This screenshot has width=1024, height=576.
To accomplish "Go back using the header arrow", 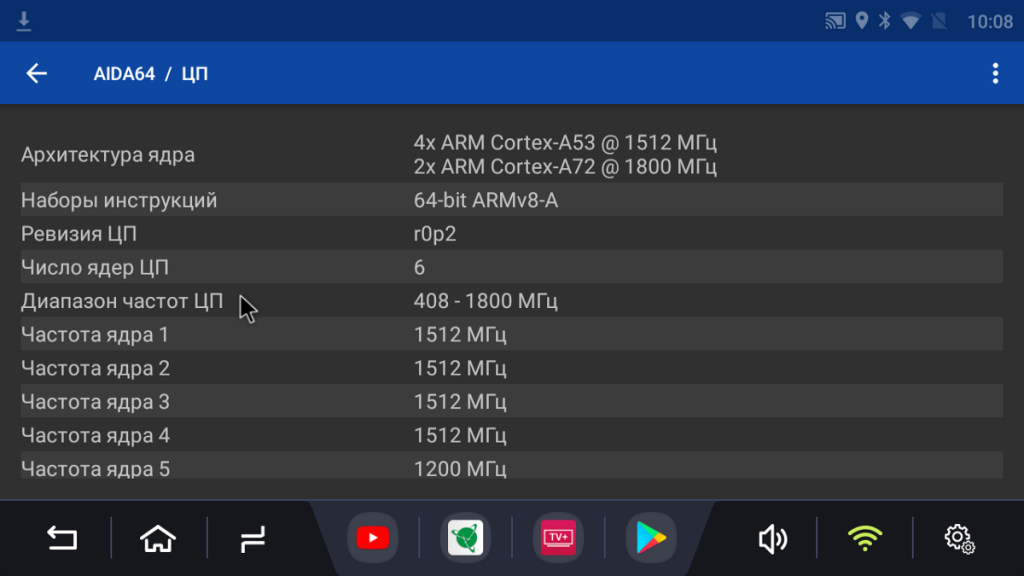I will tap(37, 73).
